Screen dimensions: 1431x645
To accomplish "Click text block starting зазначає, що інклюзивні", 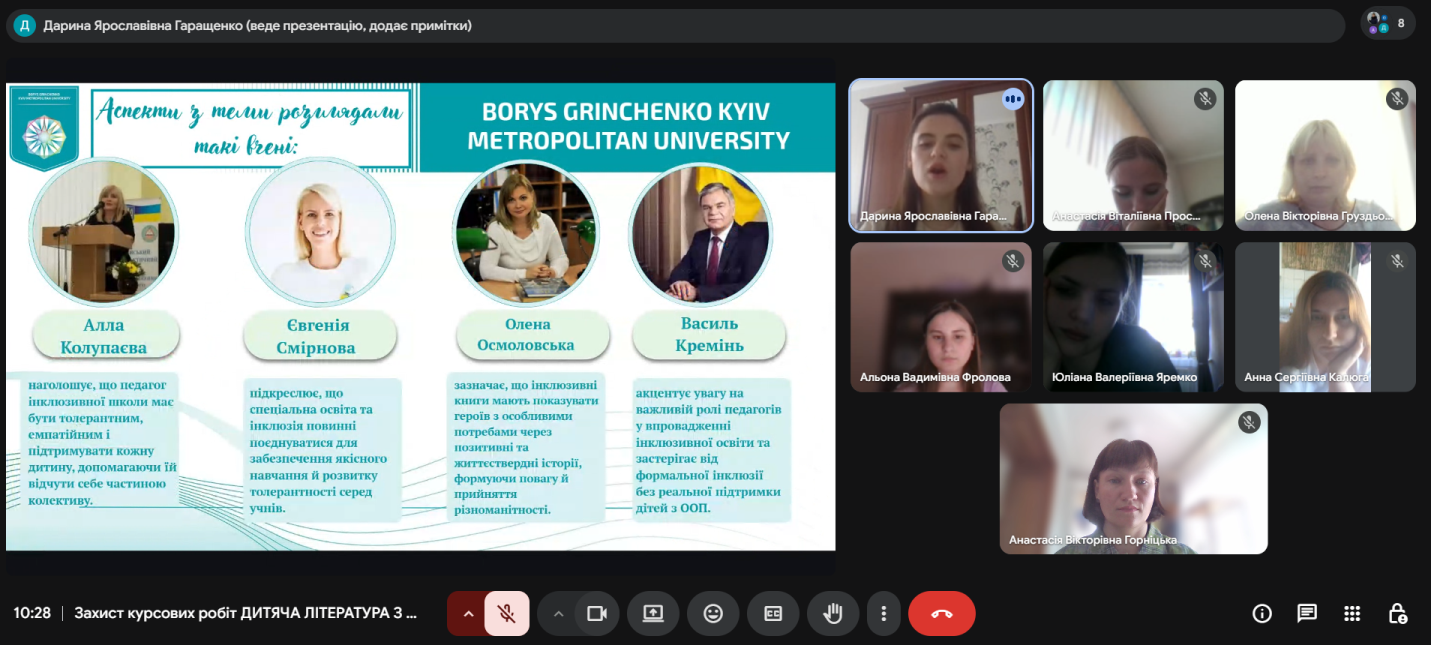I will pos(526,447).
